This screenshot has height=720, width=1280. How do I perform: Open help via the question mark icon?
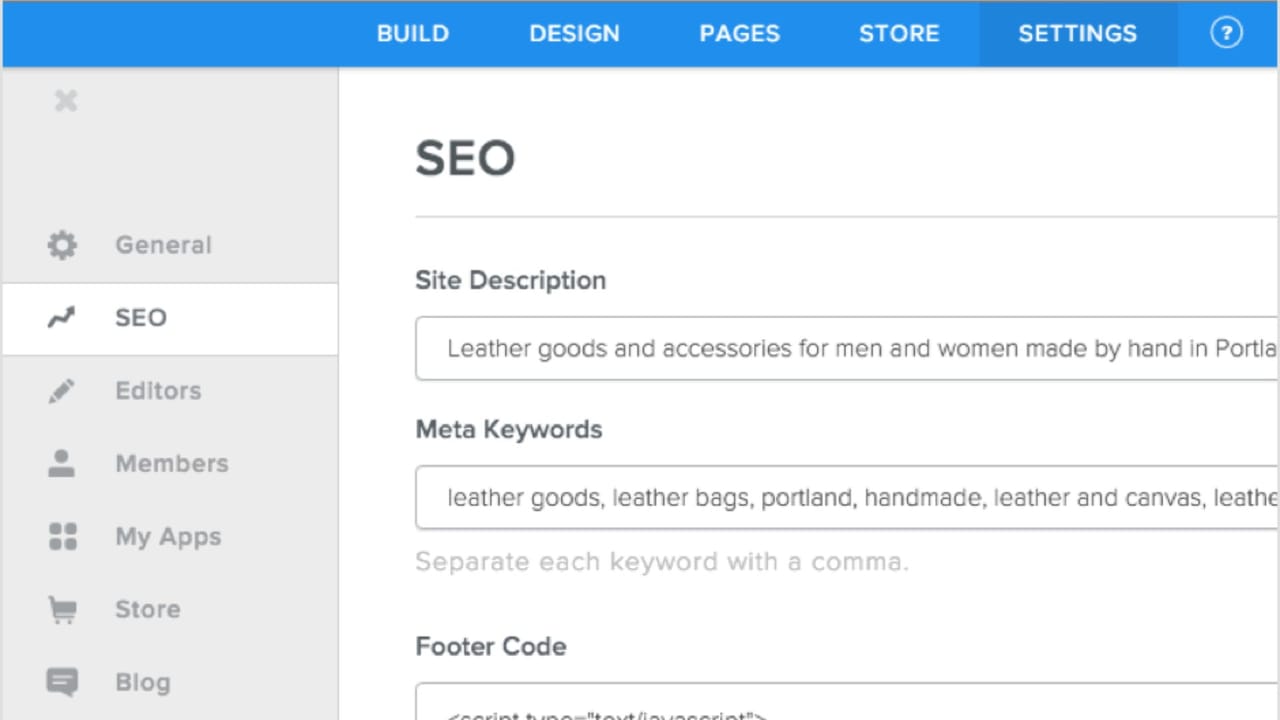point(1226,33)
